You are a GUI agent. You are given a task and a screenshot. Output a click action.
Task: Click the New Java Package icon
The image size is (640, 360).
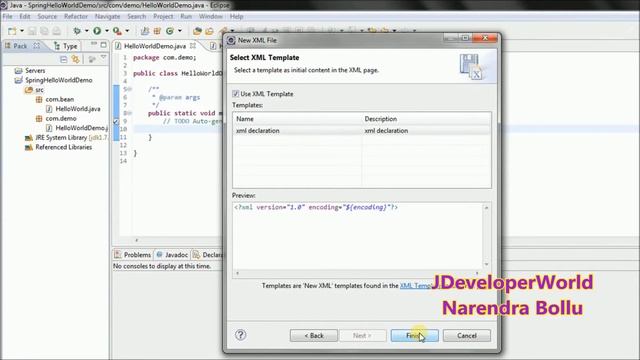click(x=157, y=31)
